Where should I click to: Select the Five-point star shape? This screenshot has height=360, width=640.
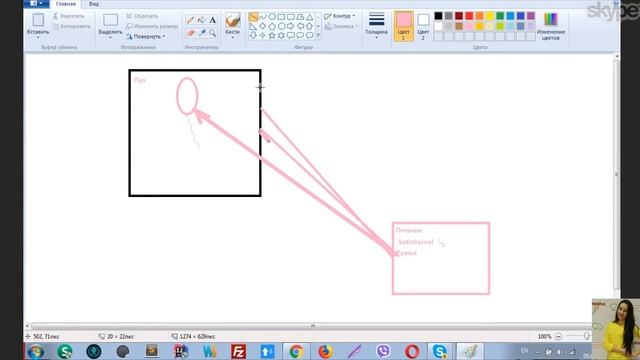[272, 36]
